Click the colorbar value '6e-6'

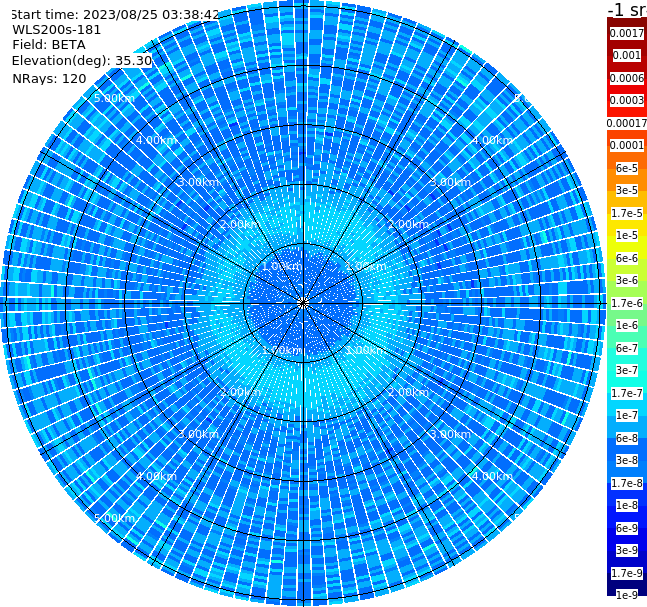tap(627, 258)
